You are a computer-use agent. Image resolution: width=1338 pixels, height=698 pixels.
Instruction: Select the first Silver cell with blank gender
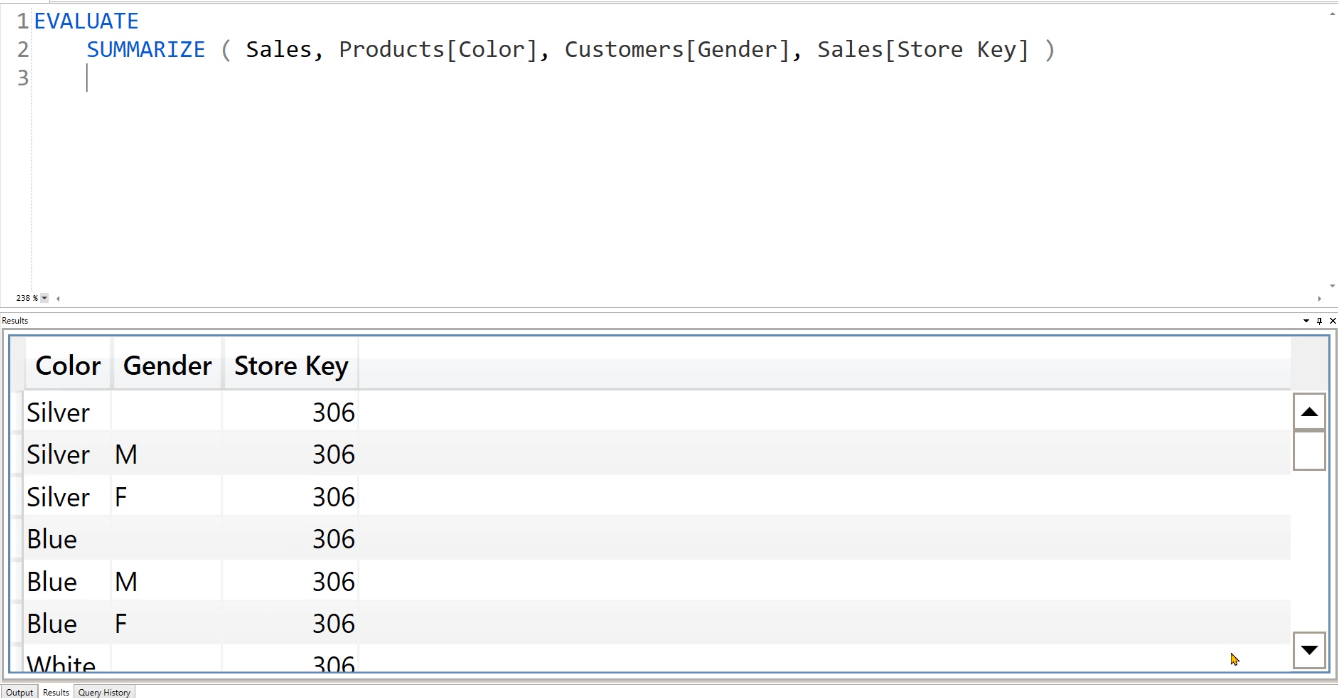[68, 412]
